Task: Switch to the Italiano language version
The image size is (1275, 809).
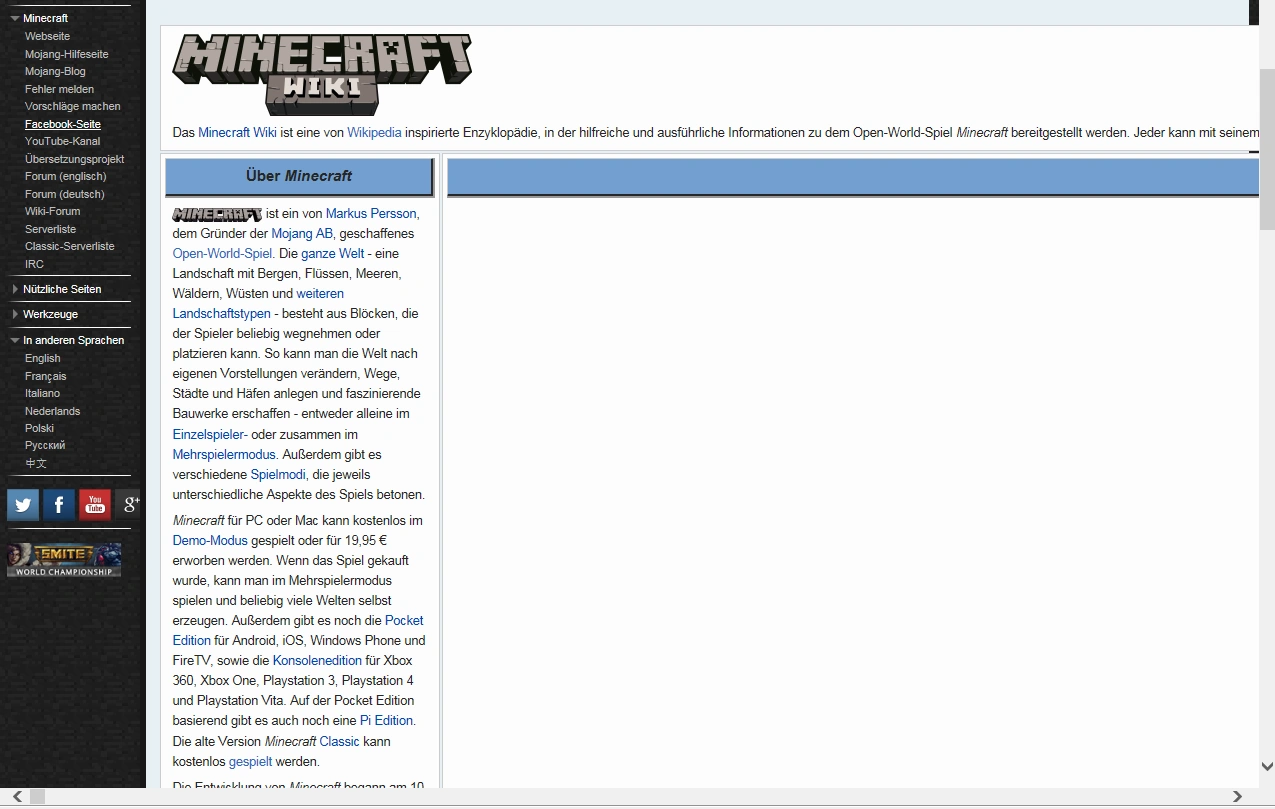Action: click(x=43, y=393)
